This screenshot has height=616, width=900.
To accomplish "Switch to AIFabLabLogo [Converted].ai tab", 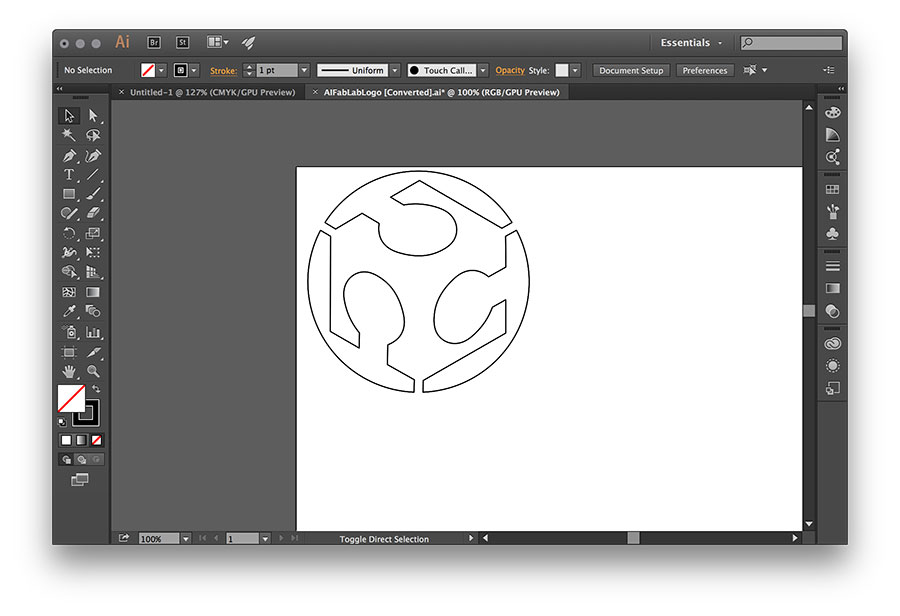I will pyautogui.click(x=441, y=92).
